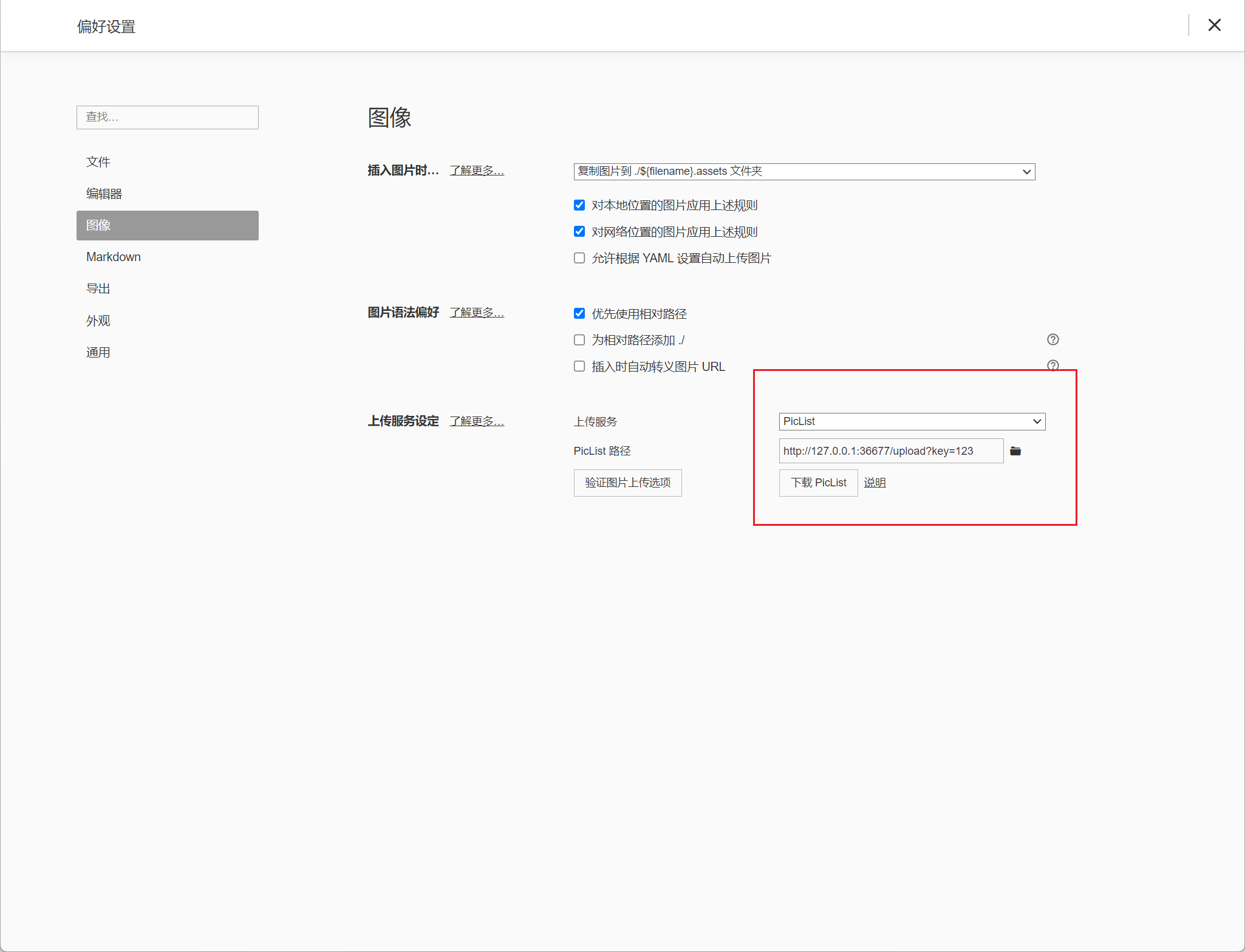
Task: Open the 外观 settings section
Action: pyautogui.click(x=98, y=320)
